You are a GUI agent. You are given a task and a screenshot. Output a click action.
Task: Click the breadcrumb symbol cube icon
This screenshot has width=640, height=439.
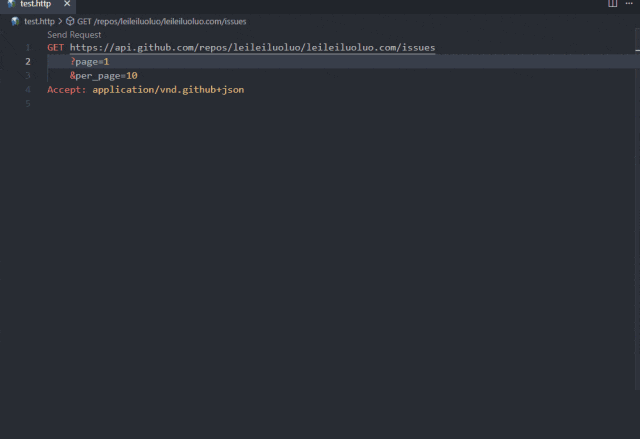click(70, 21)
